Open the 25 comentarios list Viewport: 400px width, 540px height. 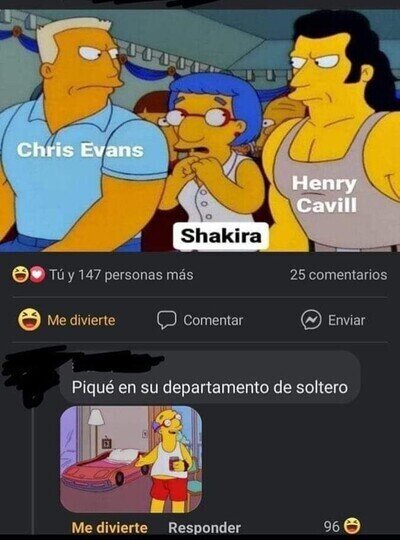[338, 275]
